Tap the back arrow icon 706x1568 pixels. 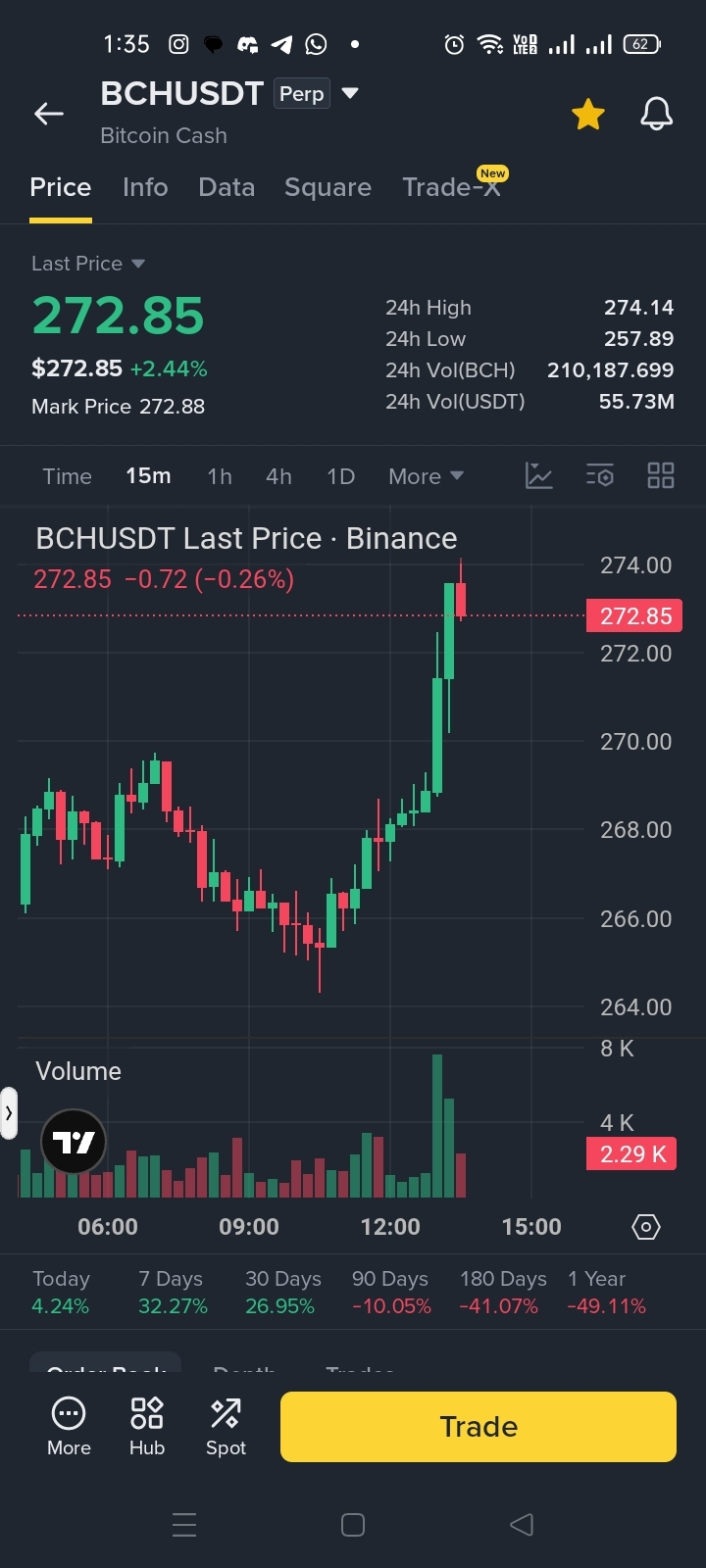pos(49,114)
